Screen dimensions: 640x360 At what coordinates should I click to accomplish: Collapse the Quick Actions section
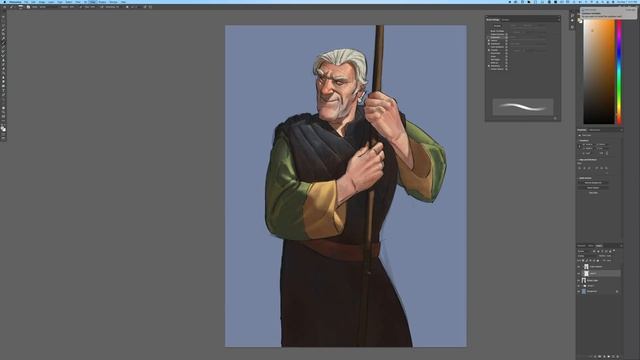point(578,178)
